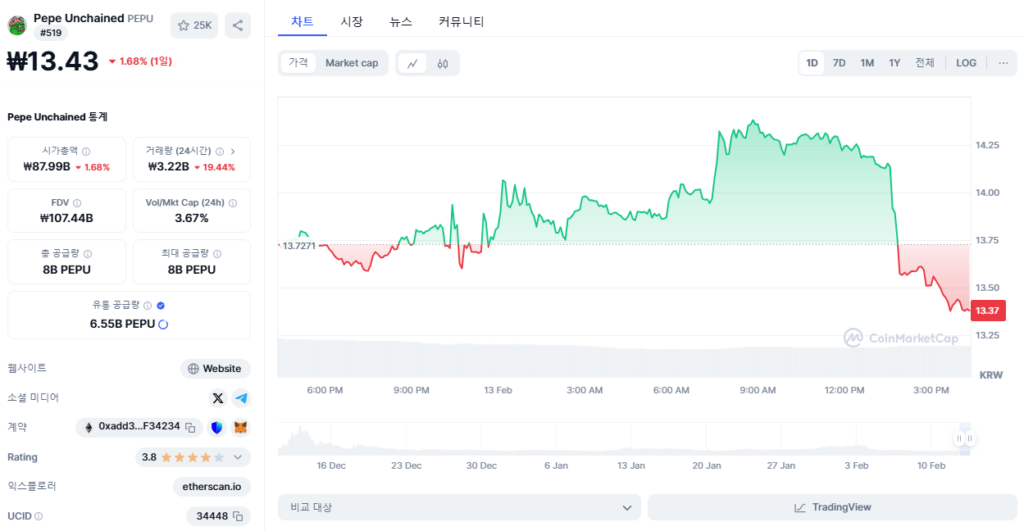Open the 시장 tab
Image resolution: width=1024 pixels, height=531 pixels.
[351, 22]
